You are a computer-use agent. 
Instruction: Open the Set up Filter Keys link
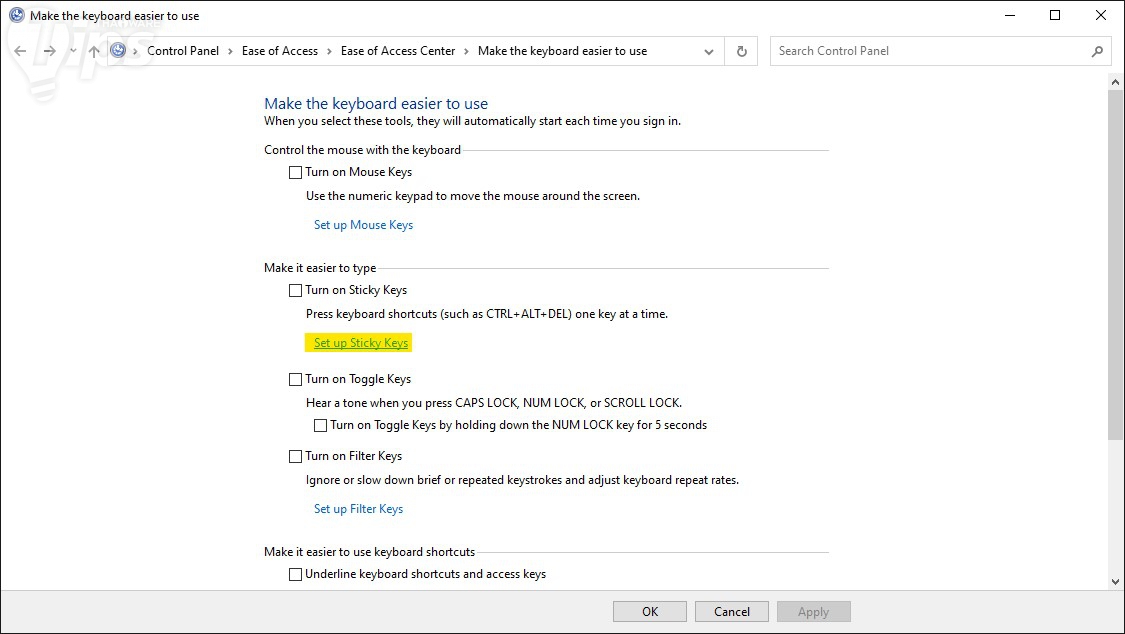(x=358, y=509)
